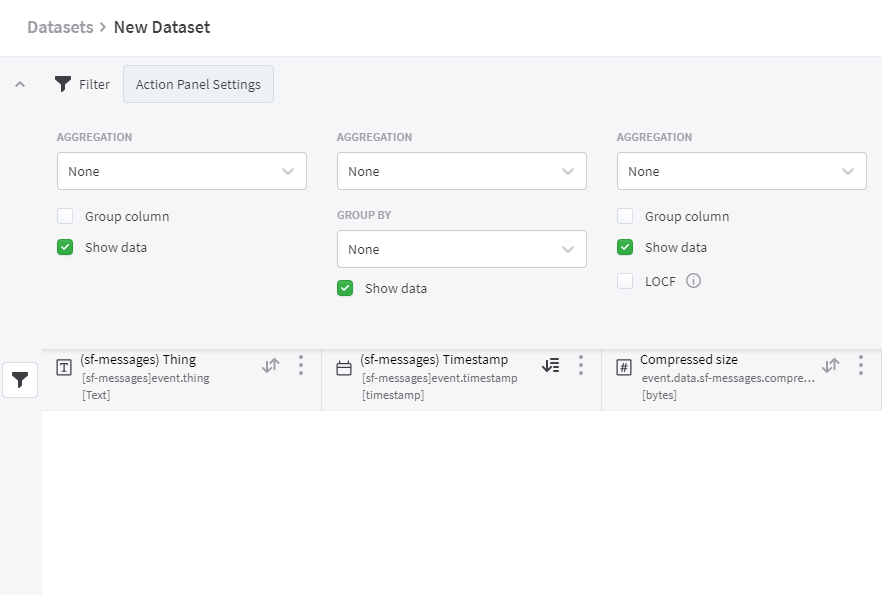Expand the Aggregation dropdown for Compressed size
The height and width of the screenshot is (595, 882).
(741, 171)
